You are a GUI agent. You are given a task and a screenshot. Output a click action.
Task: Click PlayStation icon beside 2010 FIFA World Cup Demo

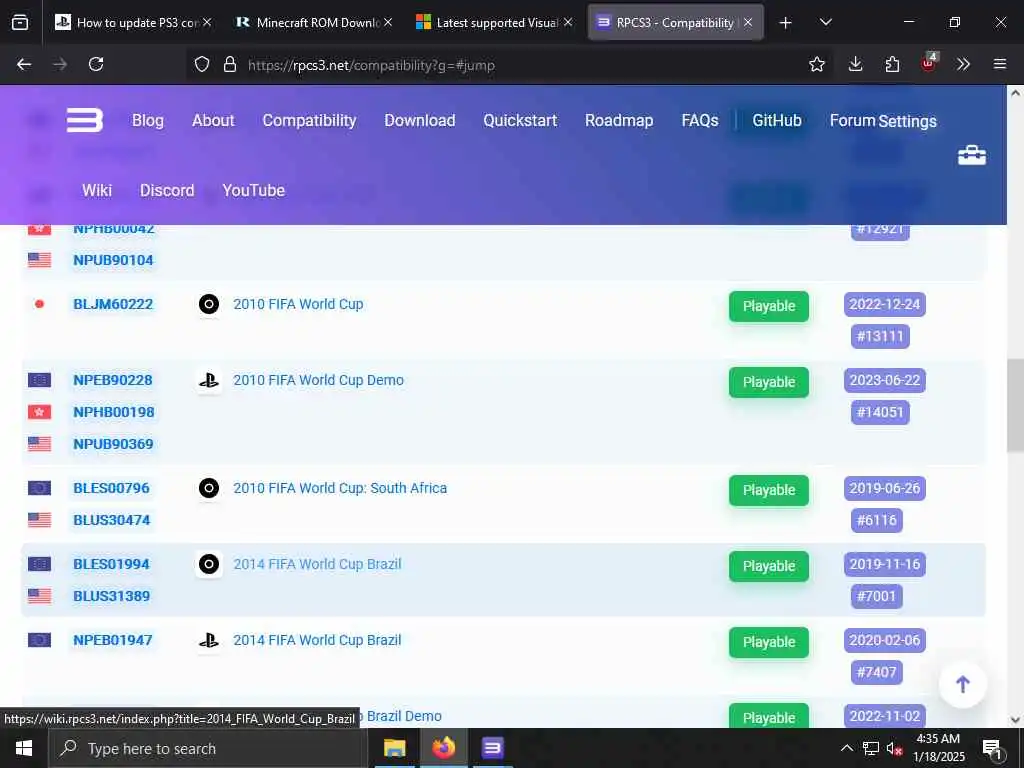(x=209, y=380)
